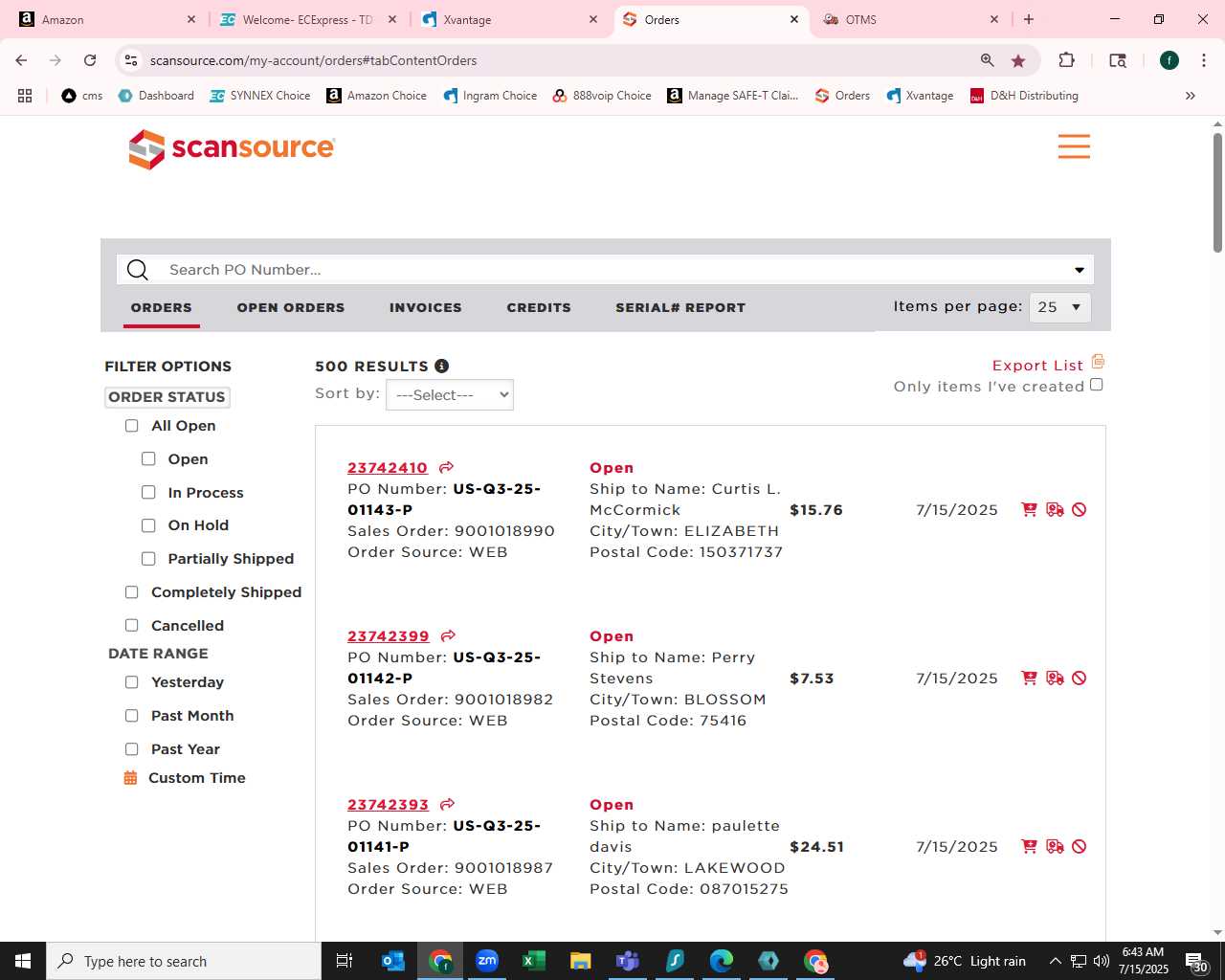Switch to the Credits tab

pyautogui.click(x=539, y=307)
